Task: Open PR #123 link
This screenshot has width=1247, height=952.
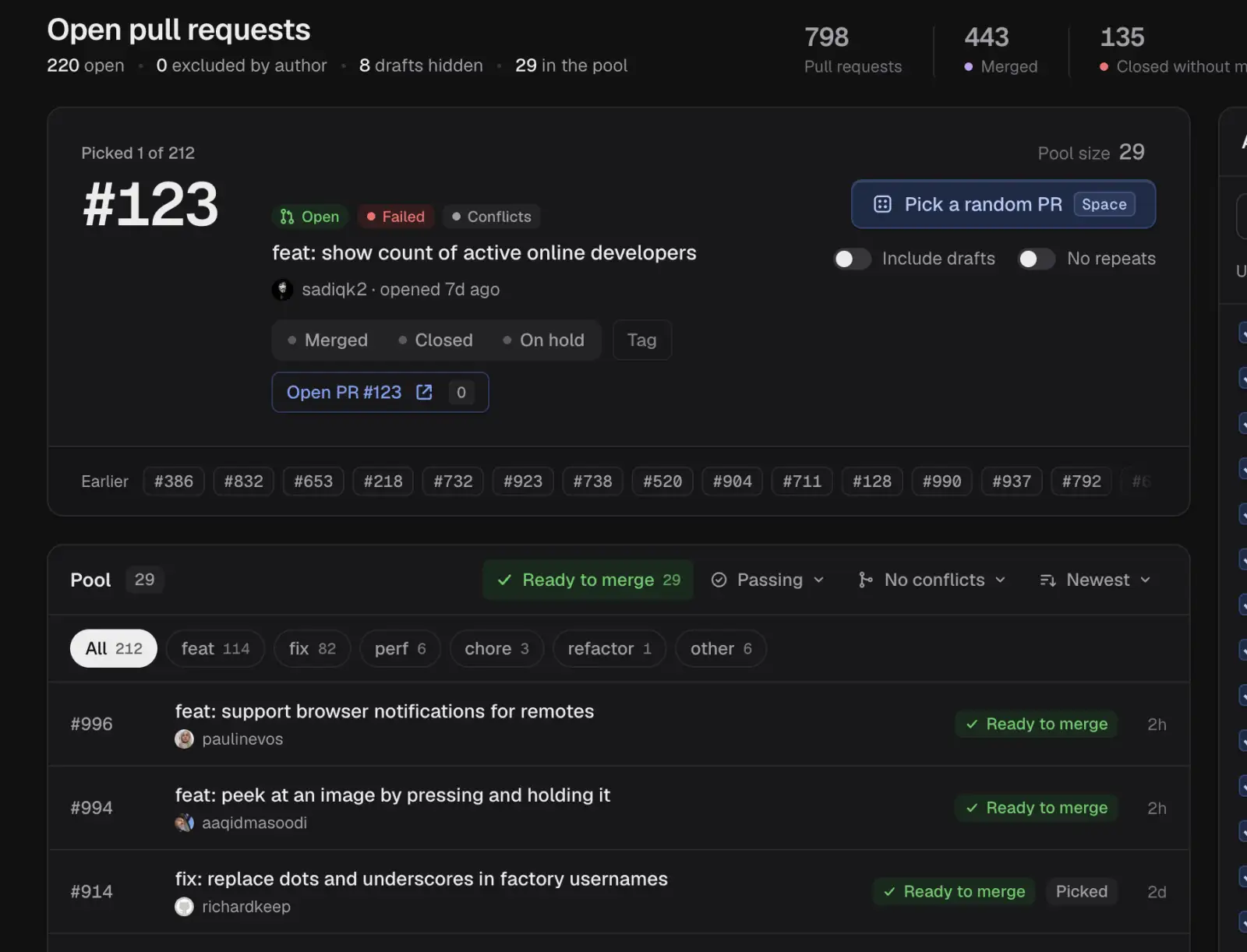Action: coord(380,392)
